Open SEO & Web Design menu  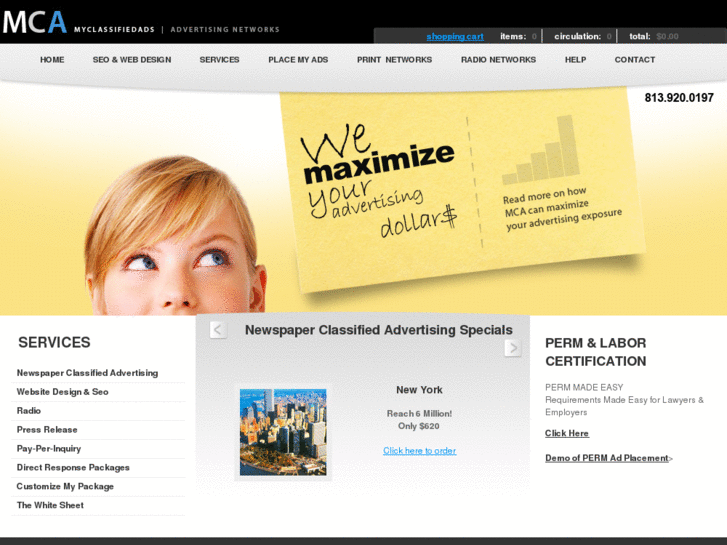[x=132, y=60]
